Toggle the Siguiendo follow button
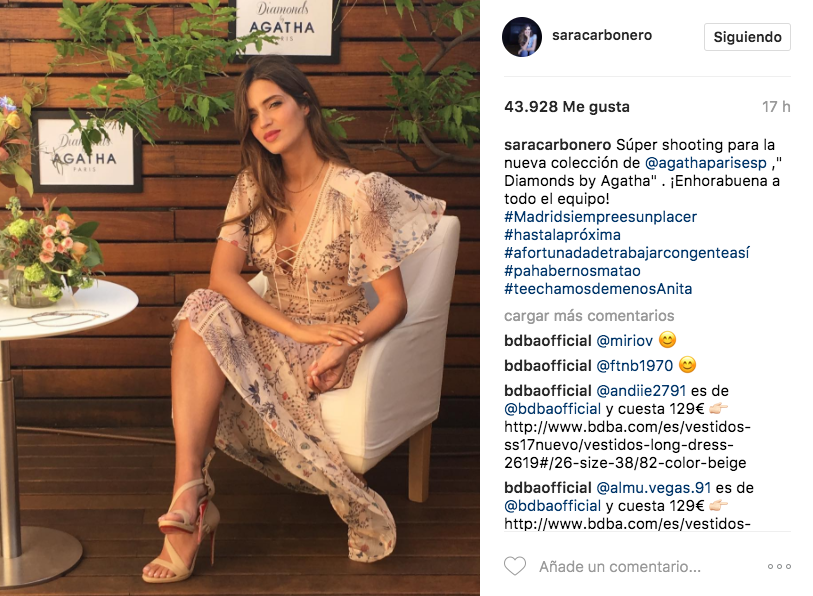 [747, 37]
